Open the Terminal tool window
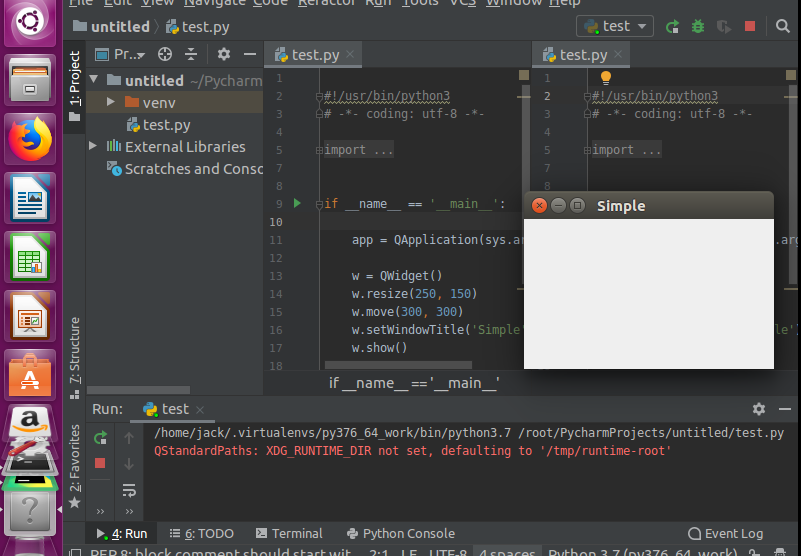The image size is (801, 556). coord(289,534)
